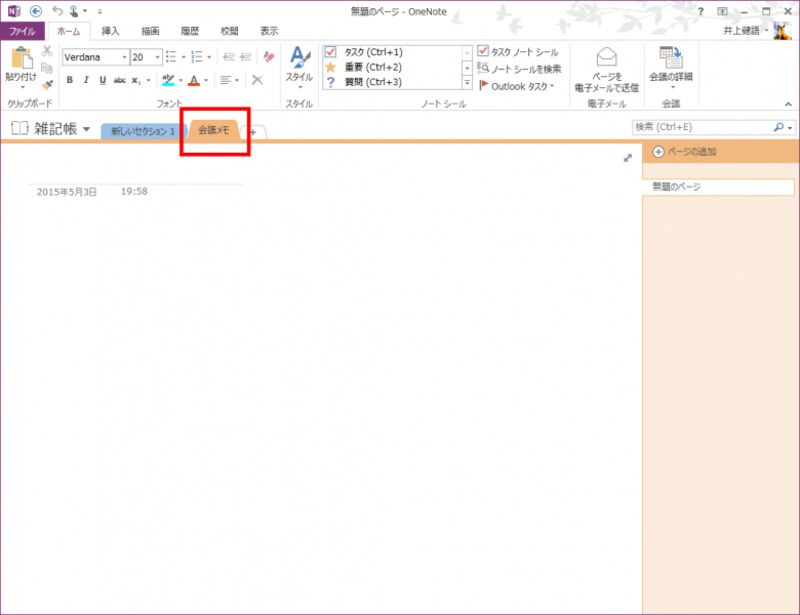
Task: Select the 会議メモ section tab
Action: pos(214,130)
